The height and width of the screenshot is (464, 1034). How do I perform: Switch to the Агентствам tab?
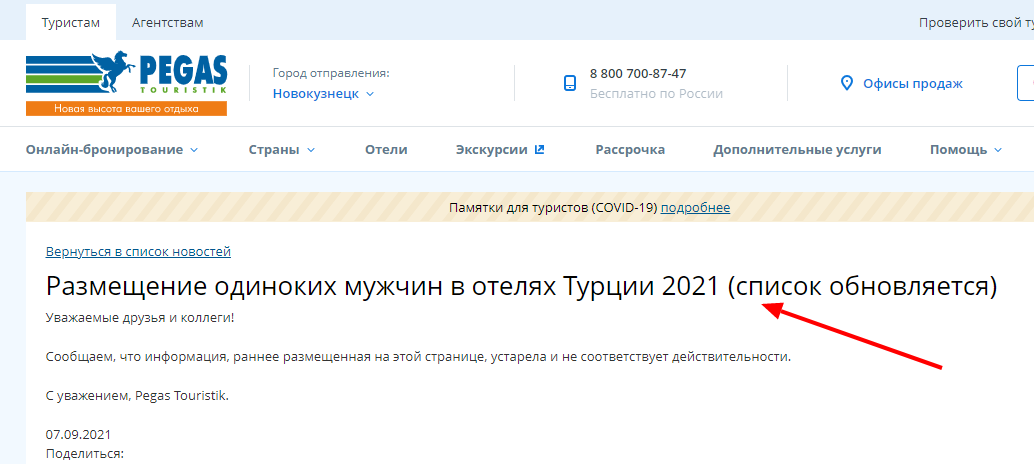[167, 22]
